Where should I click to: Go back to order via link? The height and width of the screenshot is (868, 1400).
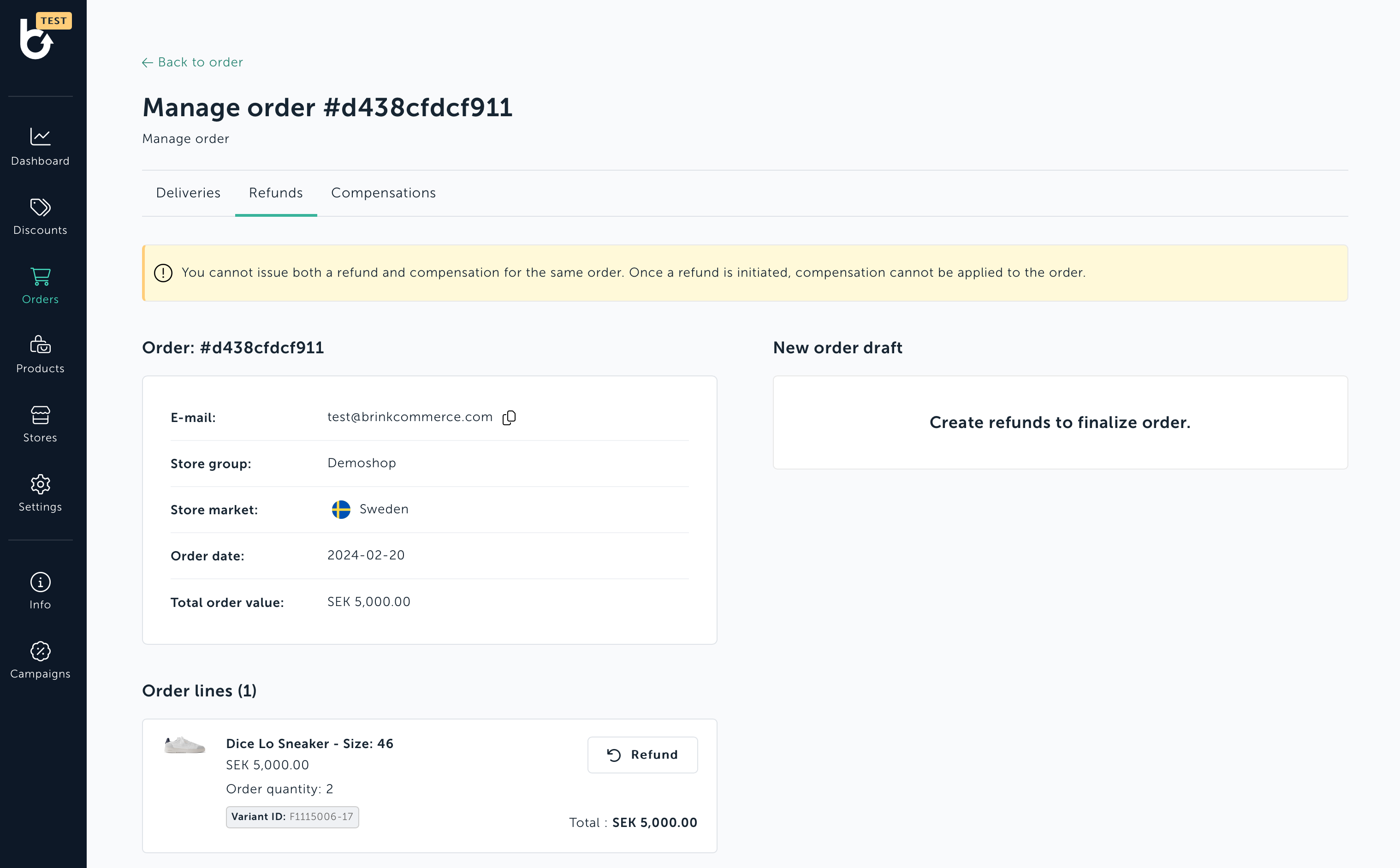click(x=192, y=62)
